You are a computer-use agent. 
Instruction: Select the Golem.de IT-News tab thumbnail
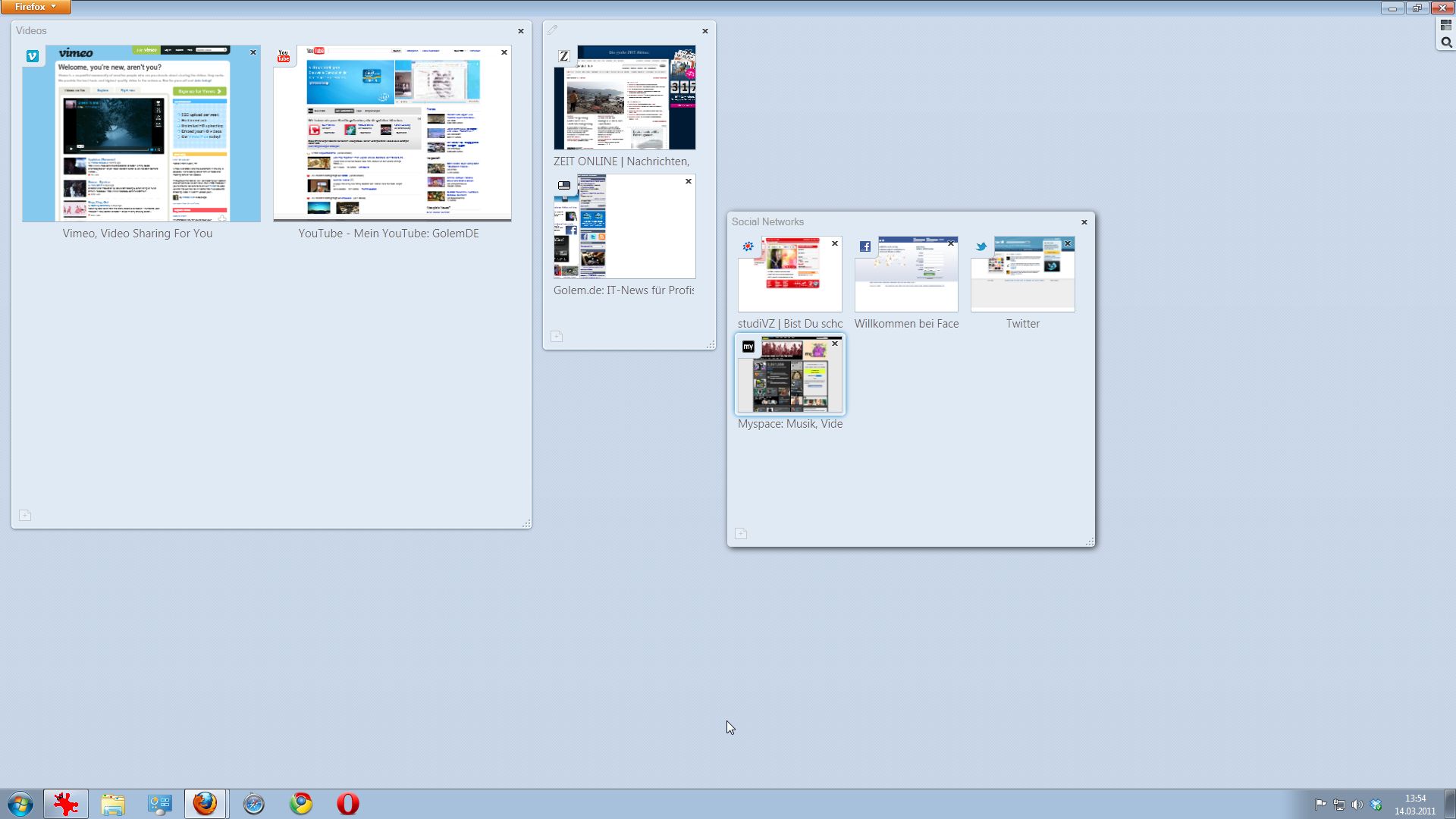624,226
